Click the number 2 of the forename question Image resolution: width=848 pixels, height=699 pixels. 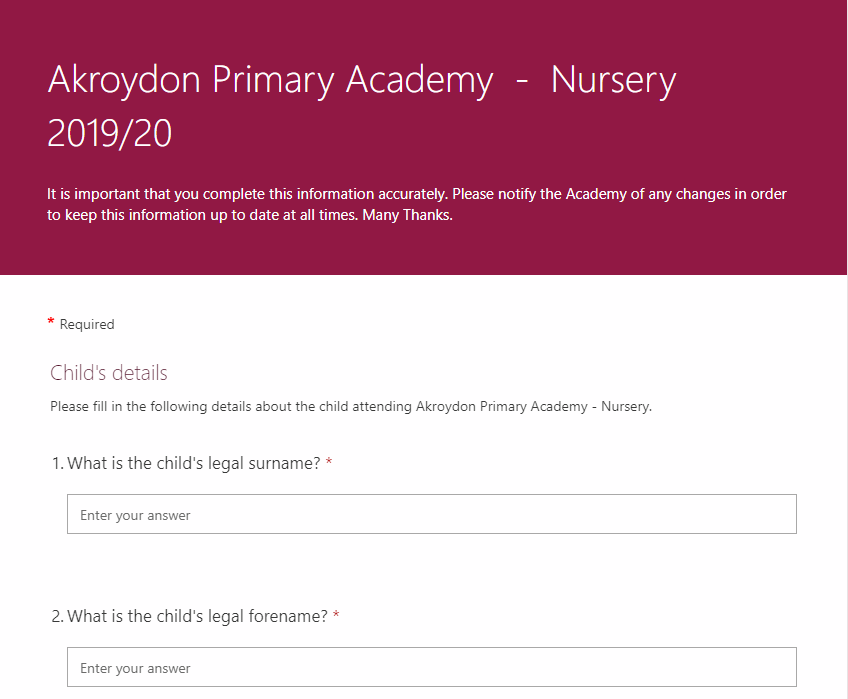[x=57, y=617]
